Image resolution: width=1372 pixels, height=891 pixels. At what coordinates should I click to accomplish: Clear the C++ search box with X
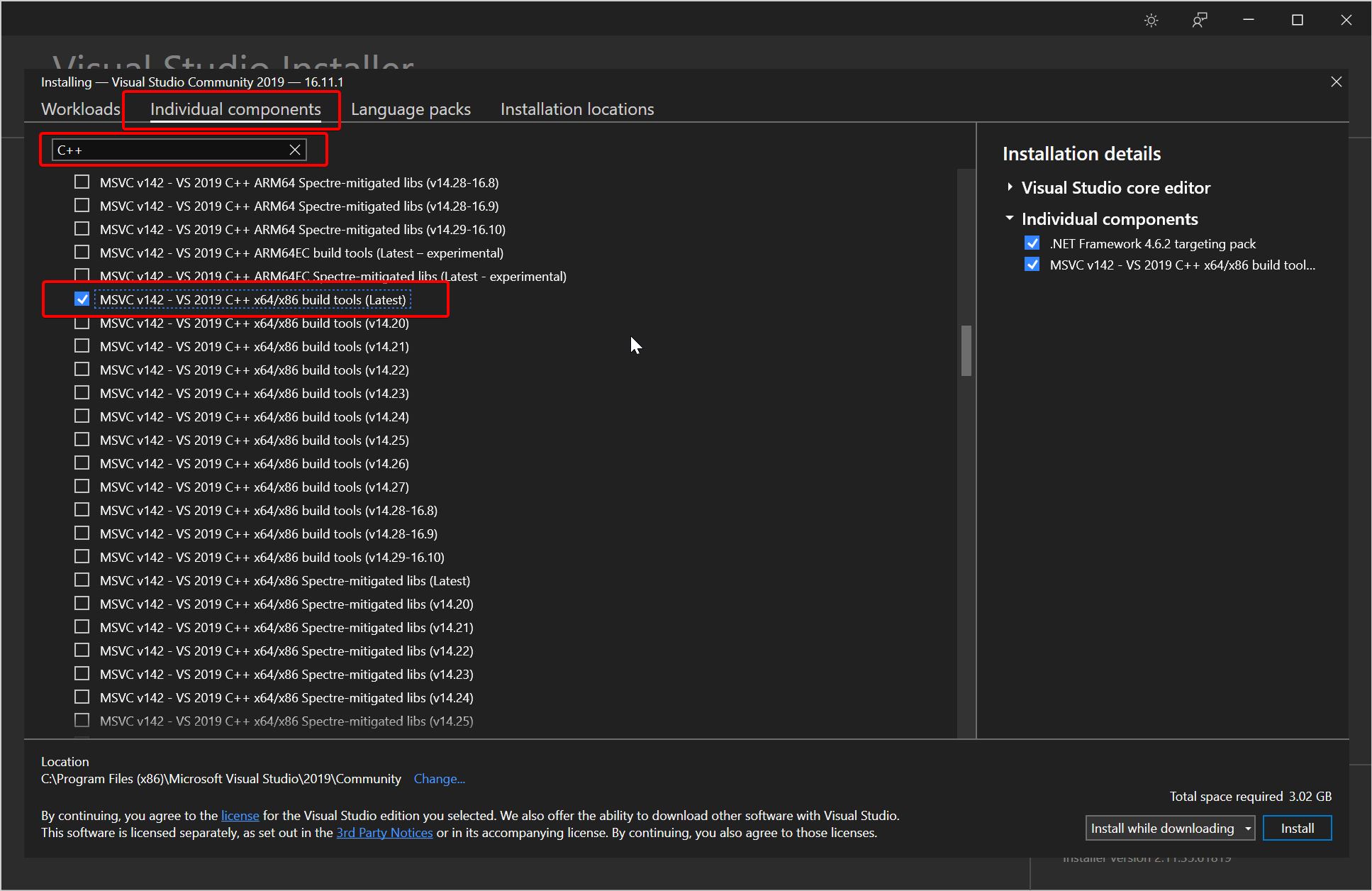coord(295,150)
